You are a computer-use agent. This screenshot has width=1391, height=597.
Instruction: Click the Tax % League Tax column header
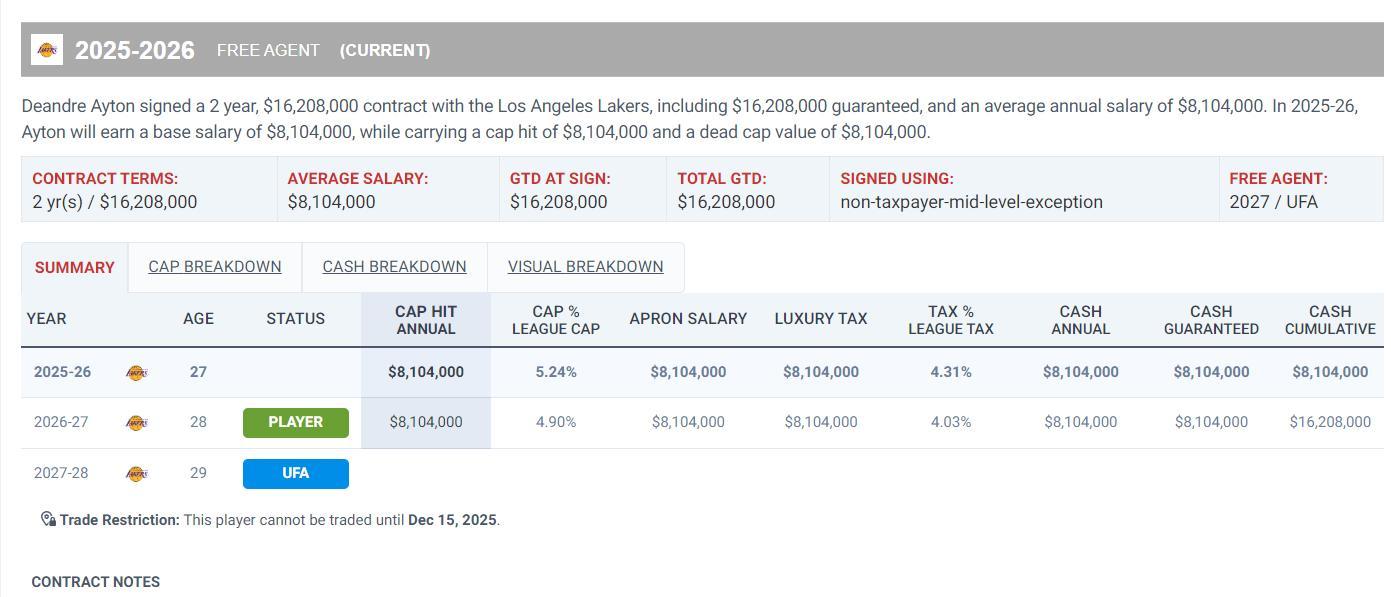coord(950,320)
